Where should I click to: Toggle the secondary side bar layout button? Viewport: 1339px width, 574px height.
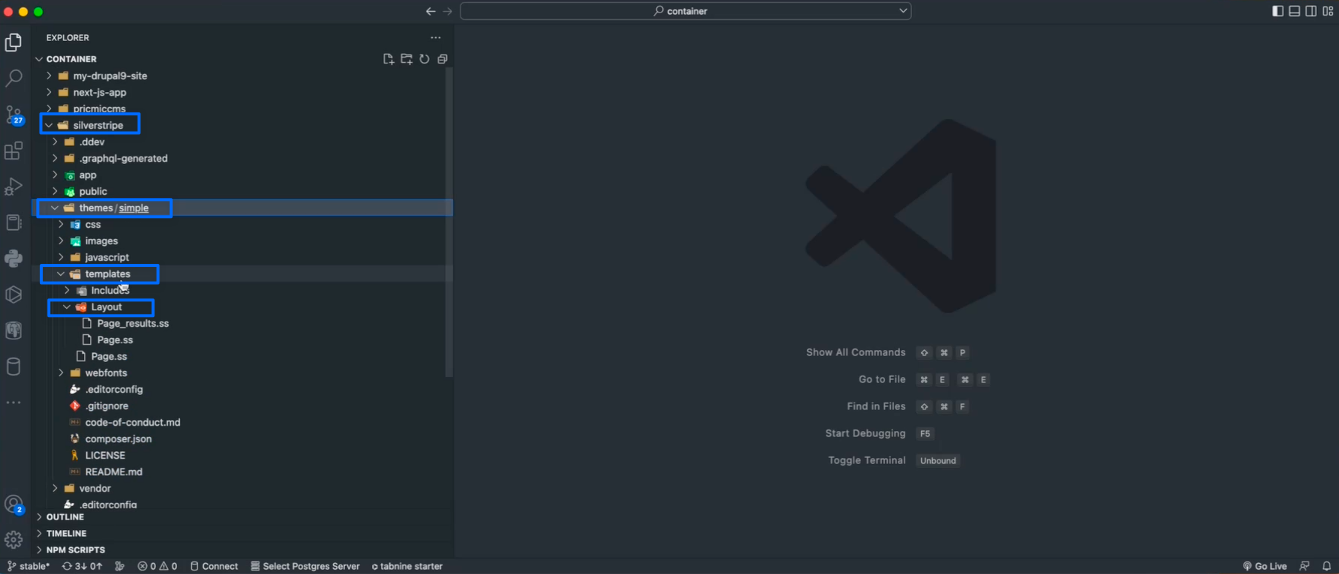[1311, 11]
